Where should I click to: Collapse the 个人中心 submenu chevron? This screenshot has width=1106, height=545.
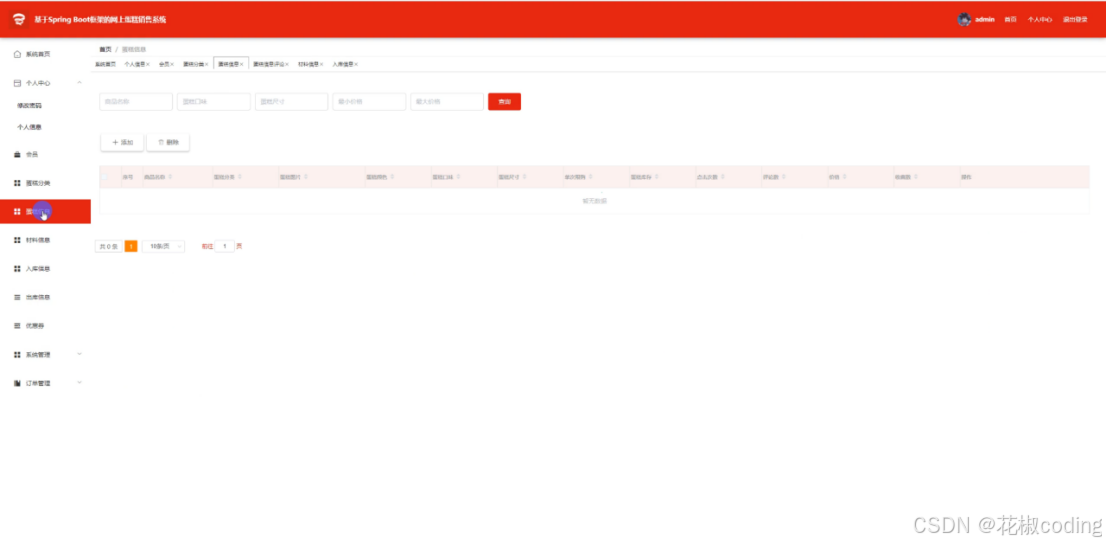(x=79, y=83)
